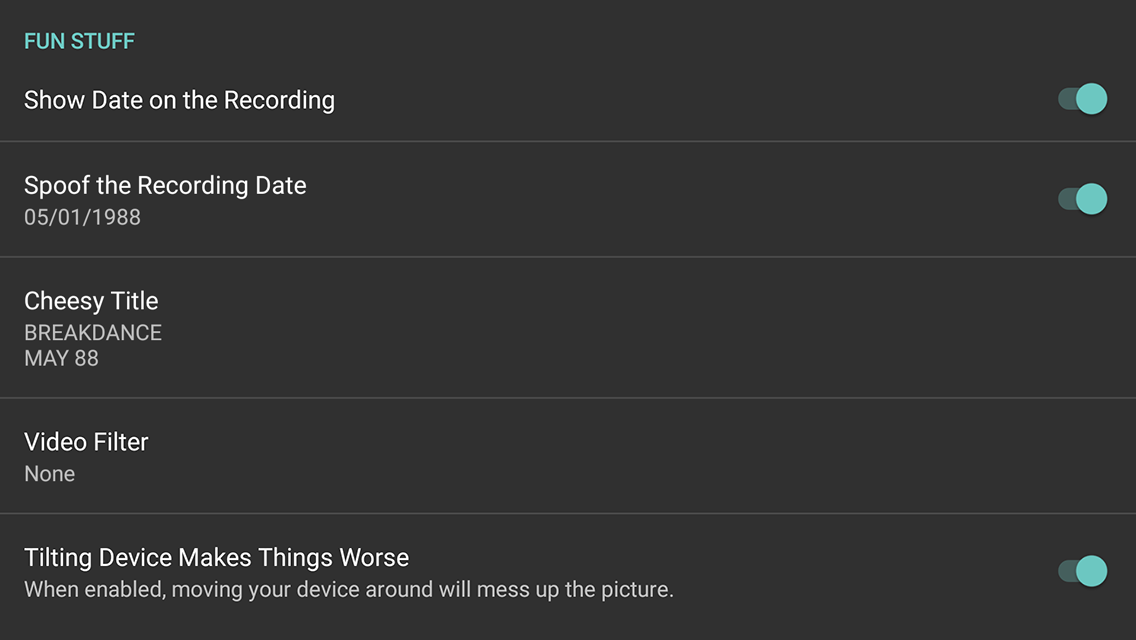
Task: Disable the 'Spoof the Recording Date' switch
Action: (1081, 199)
